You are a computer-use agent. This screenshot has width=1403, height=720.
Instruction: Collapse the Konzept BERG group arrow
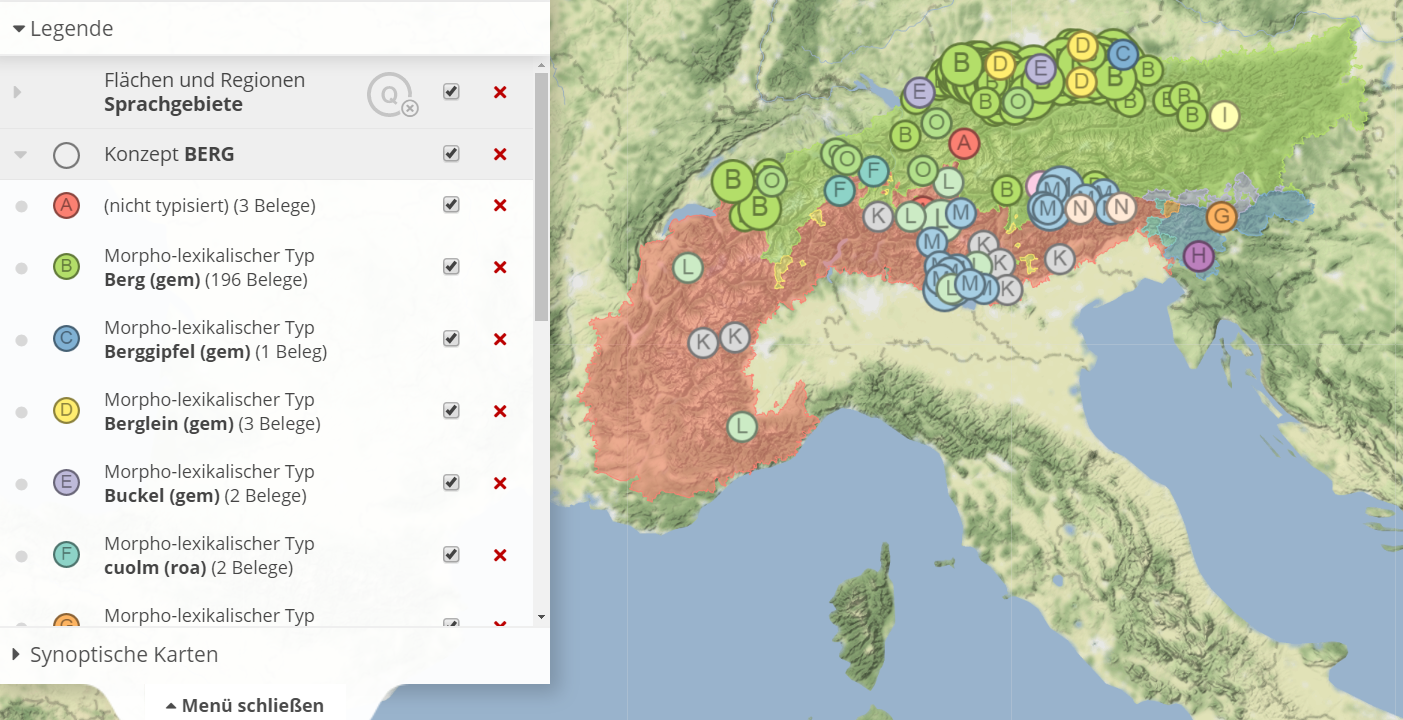[x=19, y=155]
